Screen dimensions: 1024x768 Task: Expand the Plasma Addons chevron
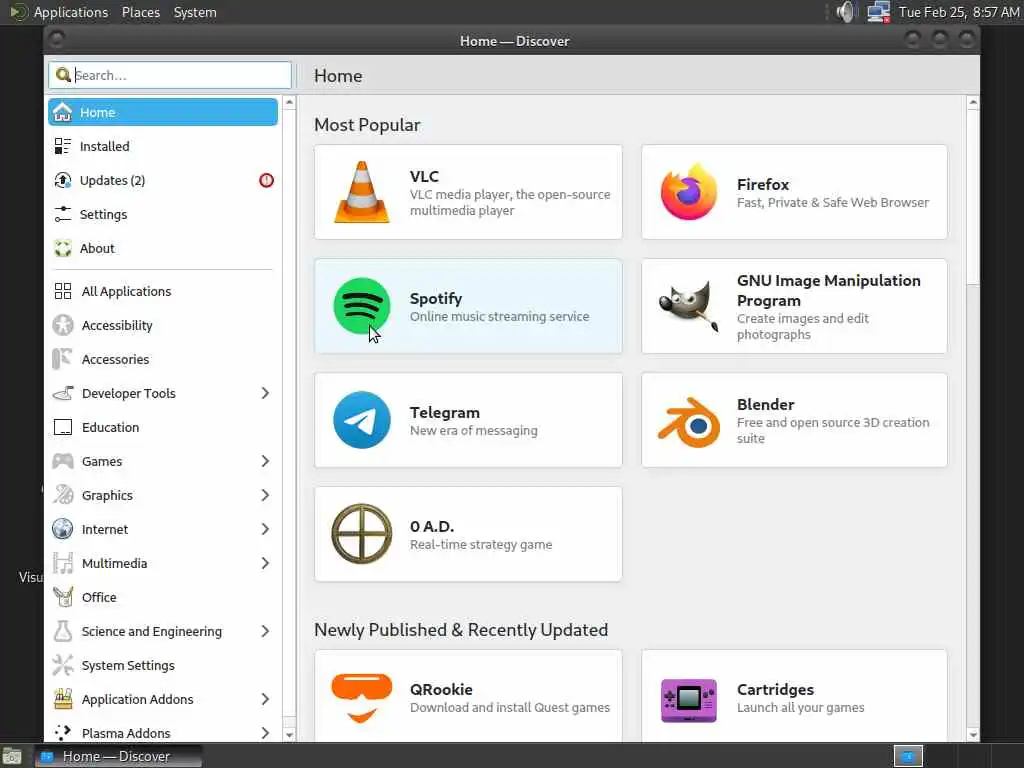coord(265,733)
